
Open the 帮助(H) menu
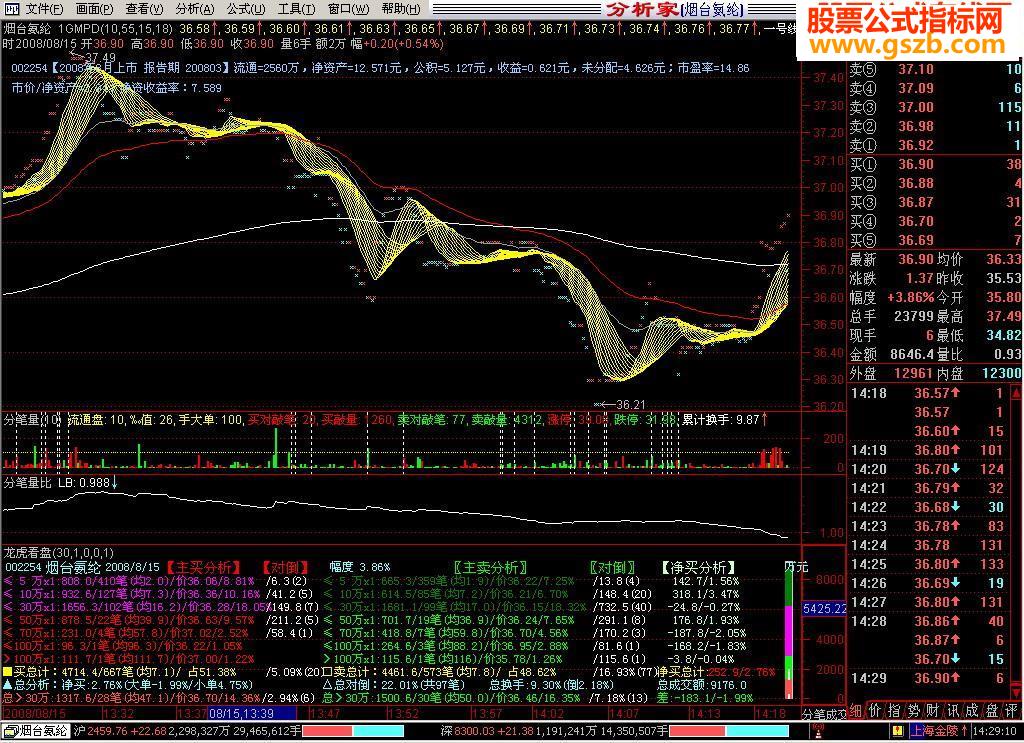(401, 9)
